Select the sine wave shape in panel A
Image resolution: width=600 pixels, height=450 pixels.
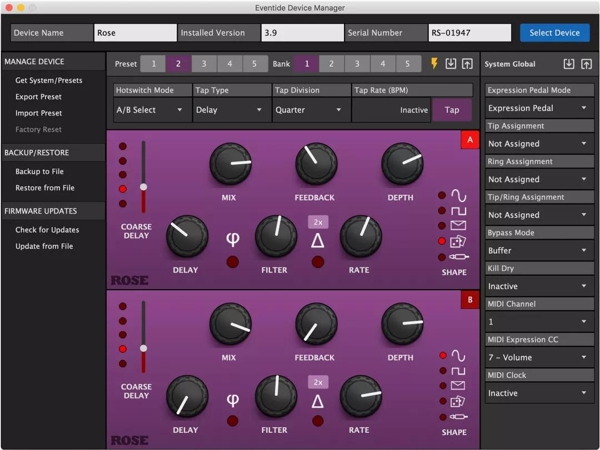pyautogui.click(x=458, y=195)
